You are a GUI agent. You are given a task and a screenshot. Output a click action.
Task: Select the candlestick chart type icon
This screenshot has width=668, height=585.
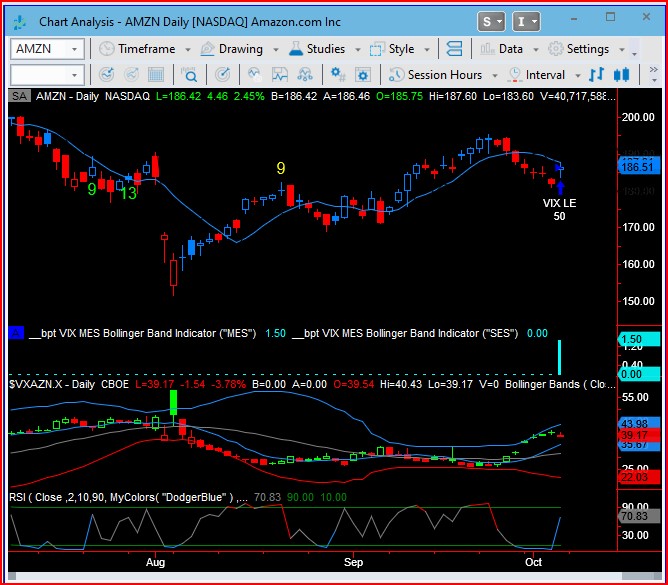[x=622, y=75]
